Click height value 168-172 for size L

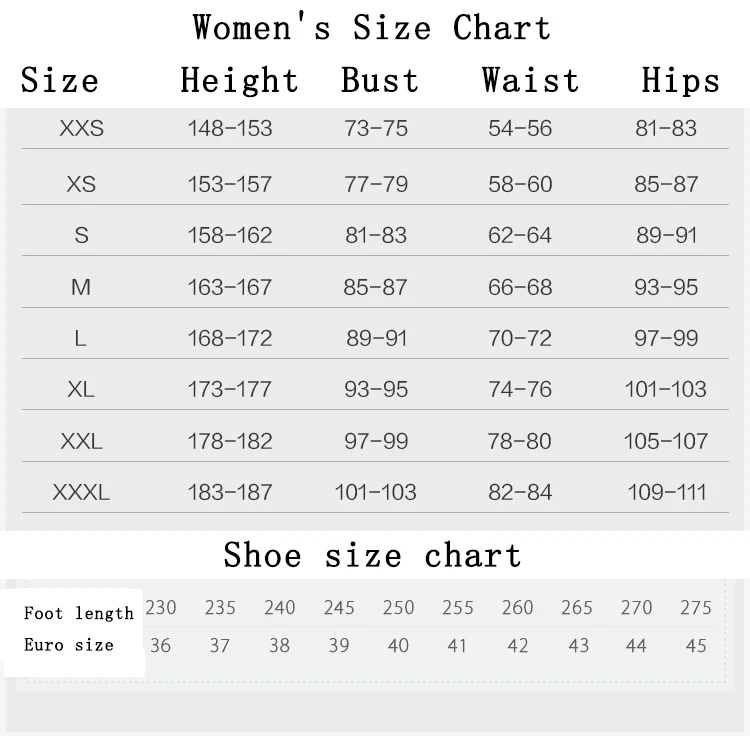pyautogui.click(x=230, y=338)
